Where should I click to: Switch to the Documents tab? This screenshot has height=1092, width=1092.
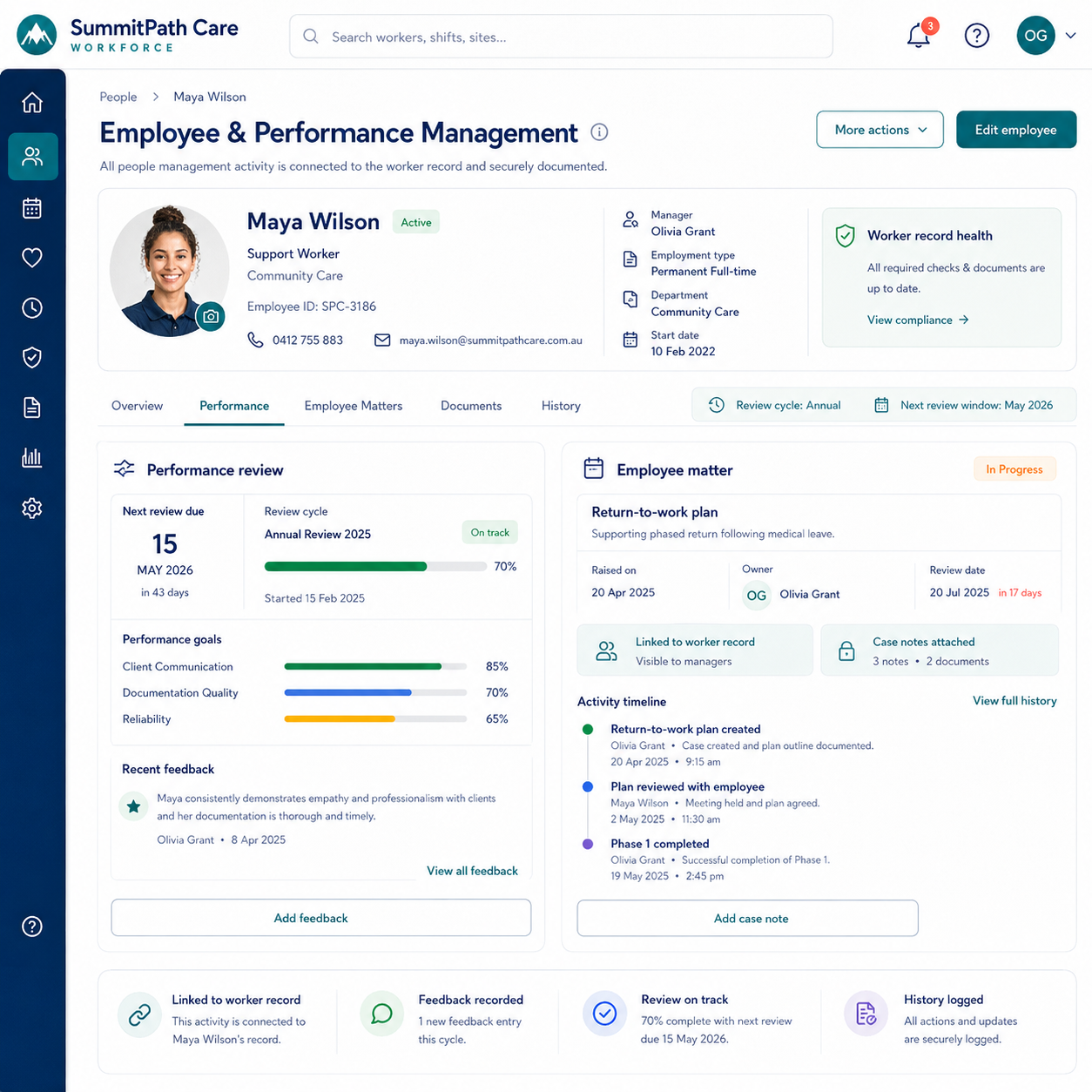coord(471,406)
